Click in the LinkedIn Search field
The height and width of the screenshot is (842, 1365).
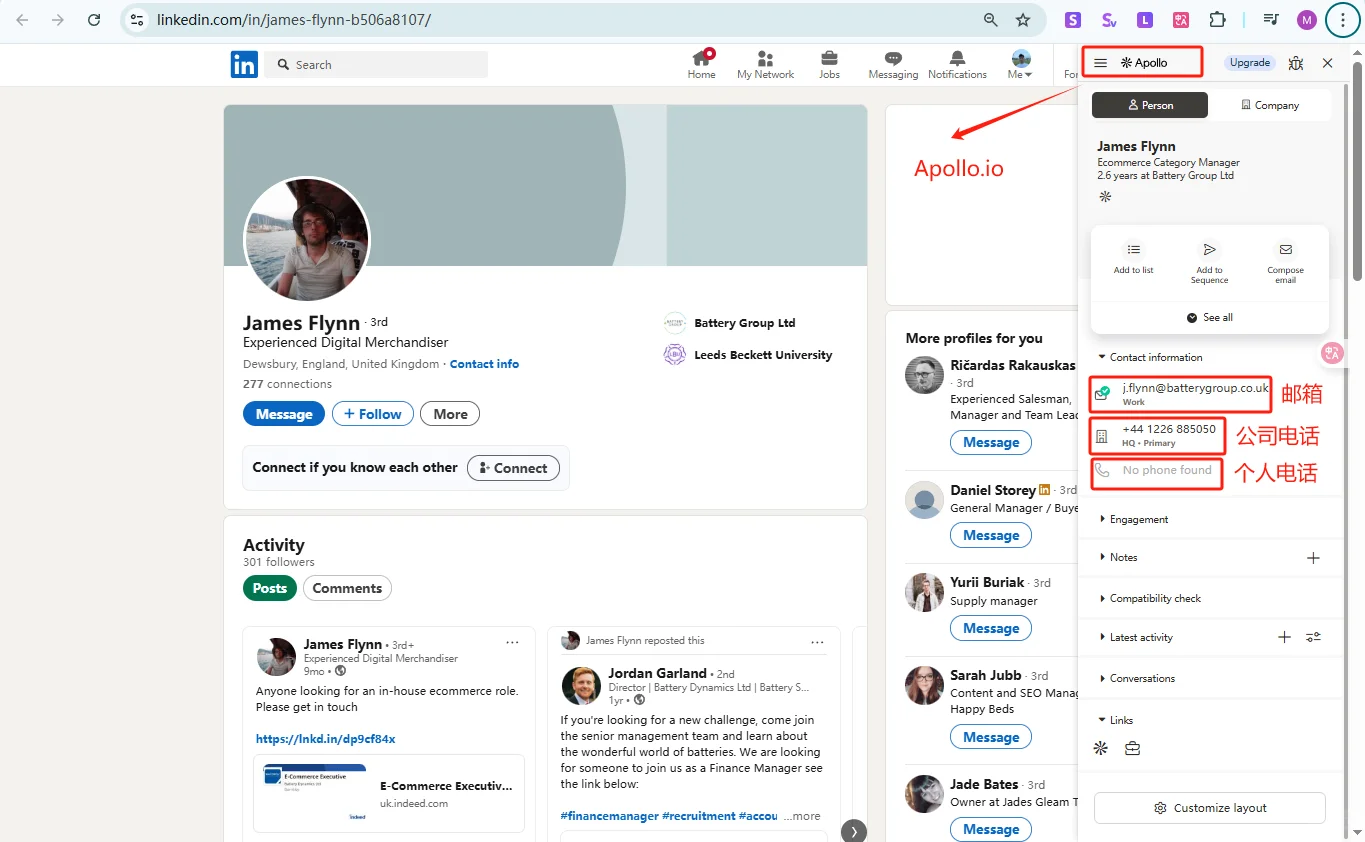376,65
